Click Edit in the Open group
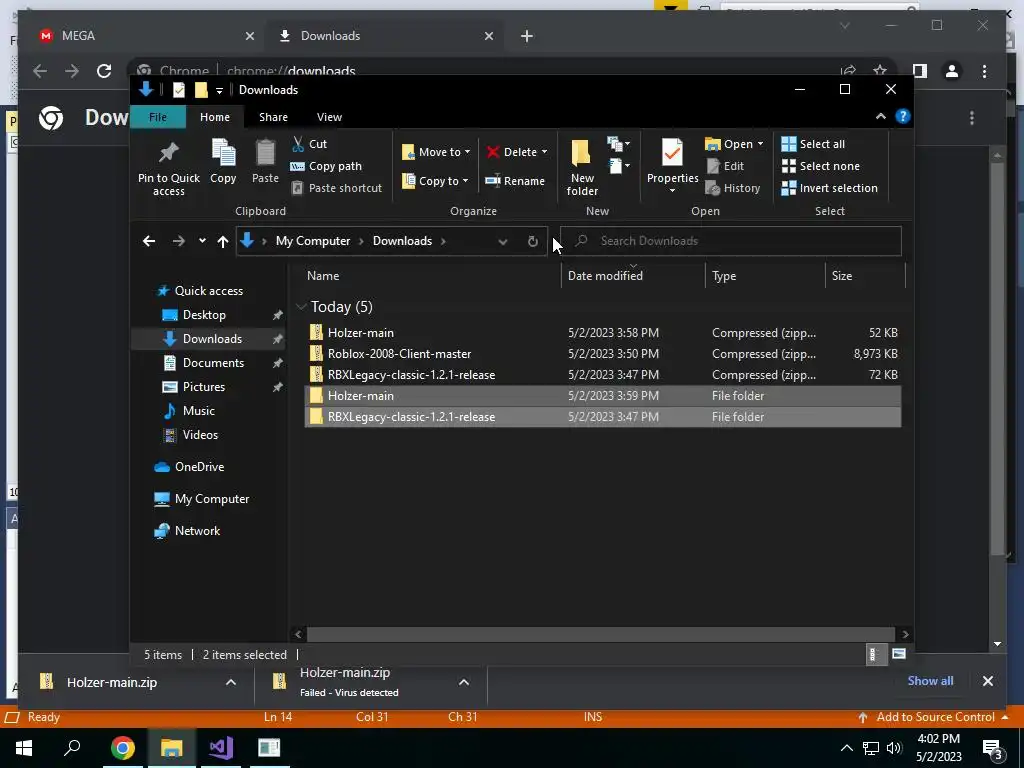This screenshot has height=768, width=1024. pyautogui.click(x=725, y=166)
